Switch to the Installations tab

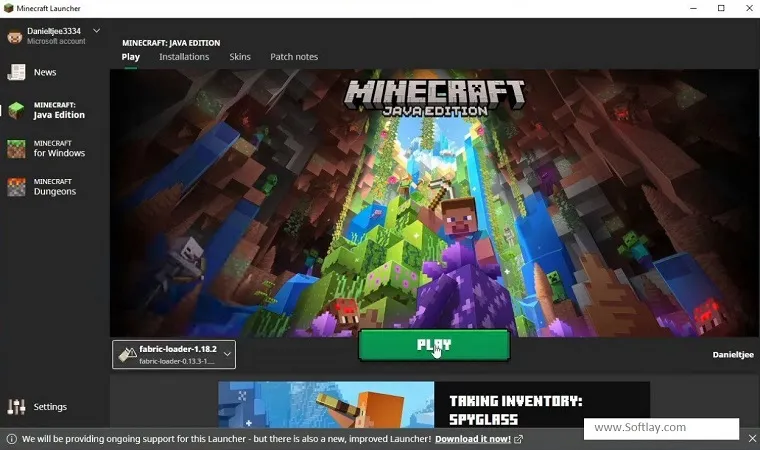[184, 57]
